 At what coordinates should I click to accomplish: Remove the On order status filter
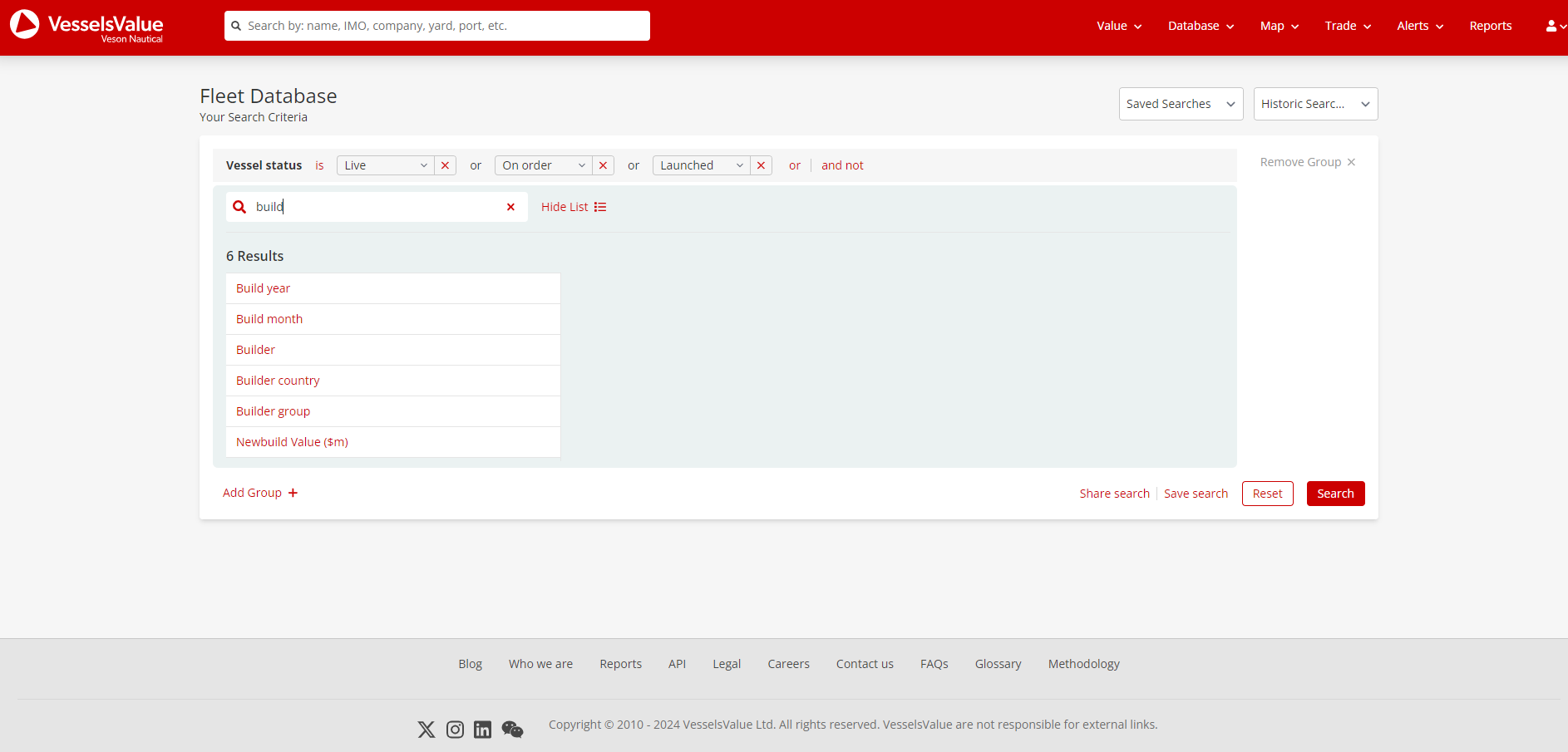point(603,165)
